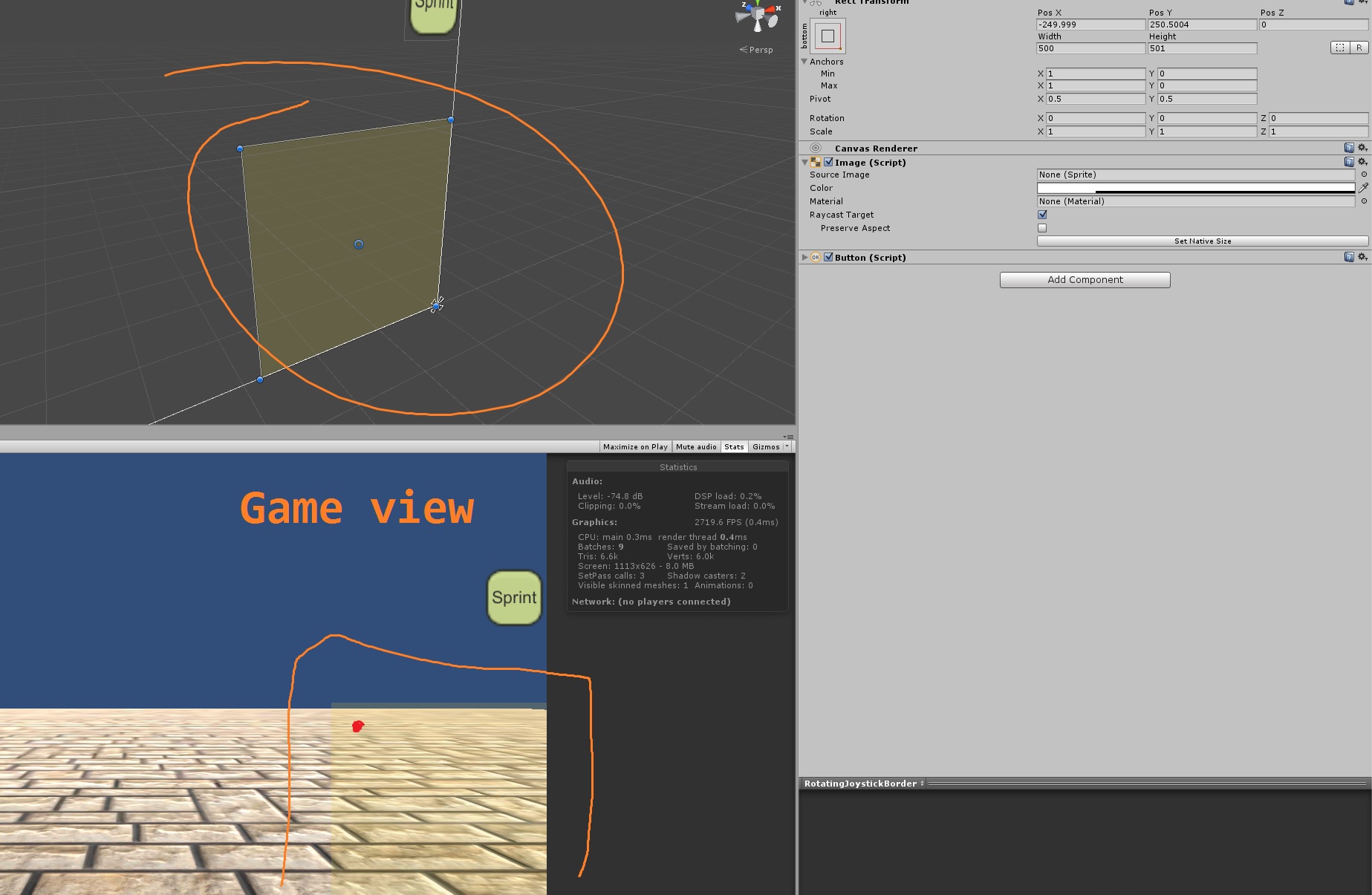
Task: Click the Pos Y field
Action: click(x=1202, y=25)
